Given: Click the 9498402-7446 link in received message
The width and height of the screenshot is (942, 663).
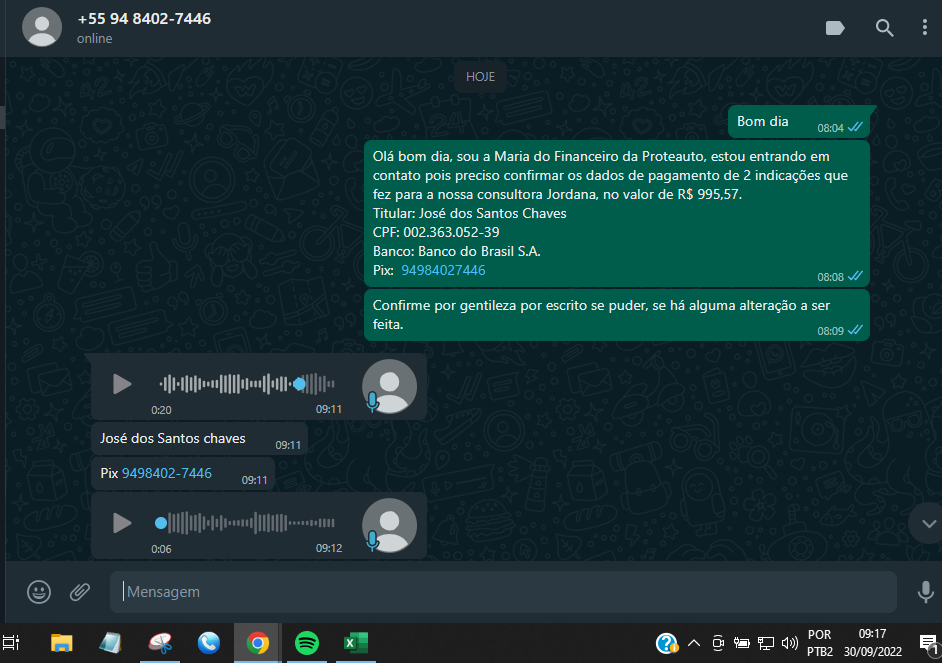Looking at the screenshot, I should [167, 473].
